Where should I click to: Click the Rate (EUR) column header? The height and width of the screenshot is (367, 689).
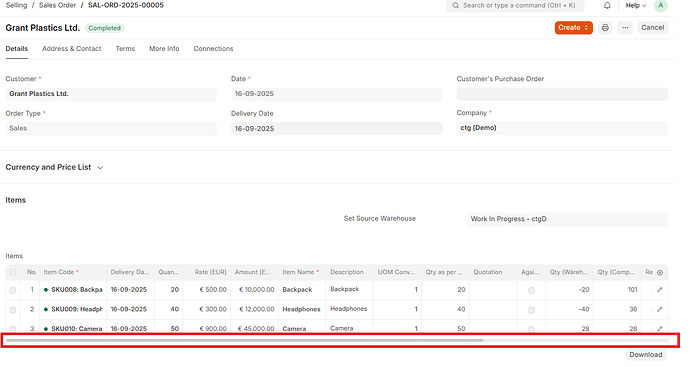[x=207, y=273]
